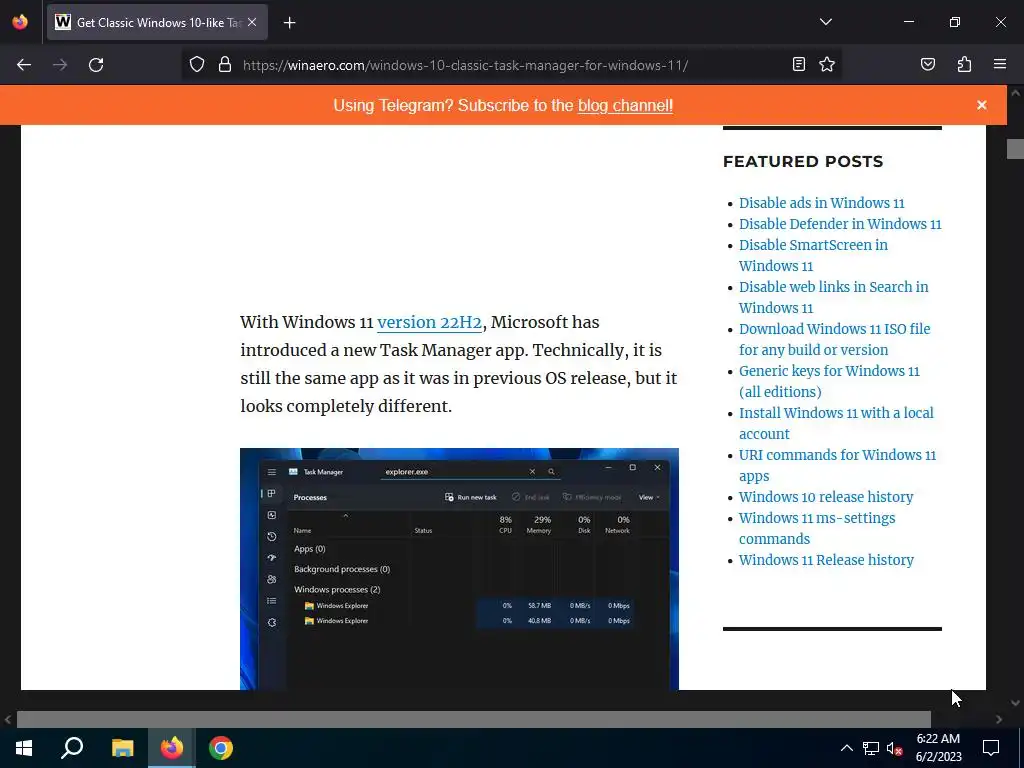Open Disable SmartScreen in Windows 11 post
Image resolution: width=1024 pixels, height=768 pixels.
[813, 255]
